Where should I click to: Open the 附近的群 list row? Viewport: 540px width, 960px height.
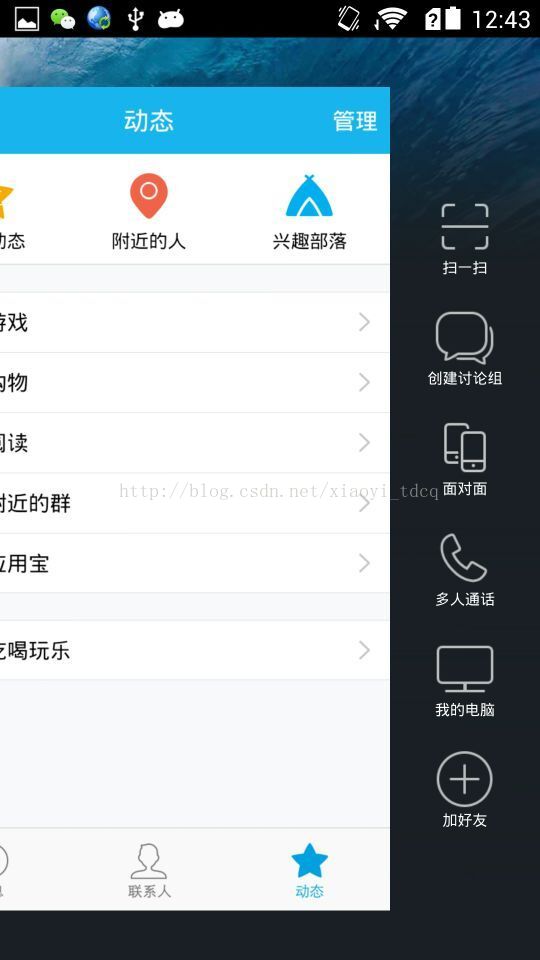[x=195, y=503]
